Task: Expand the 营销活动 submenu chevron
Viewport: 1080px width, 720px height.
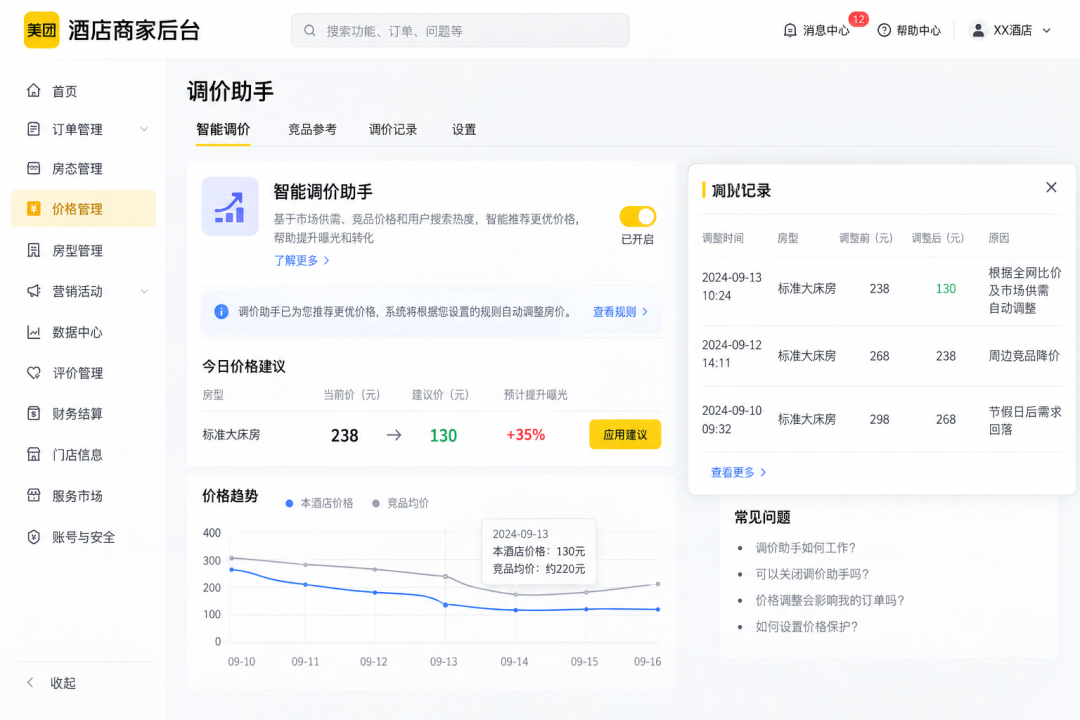Action: coord(144,291)
